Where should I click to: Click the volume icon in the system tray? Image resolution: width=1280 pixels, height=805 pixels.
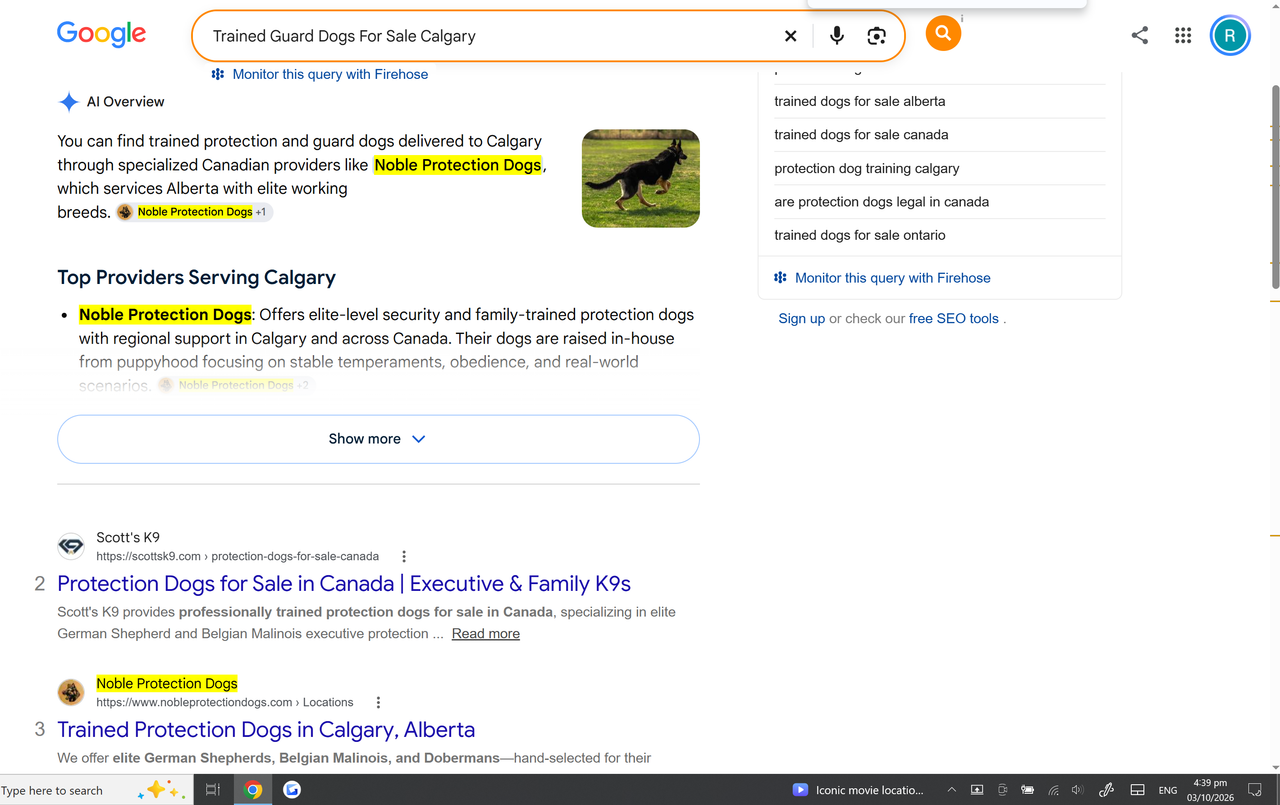click(x=1078, y=790)
